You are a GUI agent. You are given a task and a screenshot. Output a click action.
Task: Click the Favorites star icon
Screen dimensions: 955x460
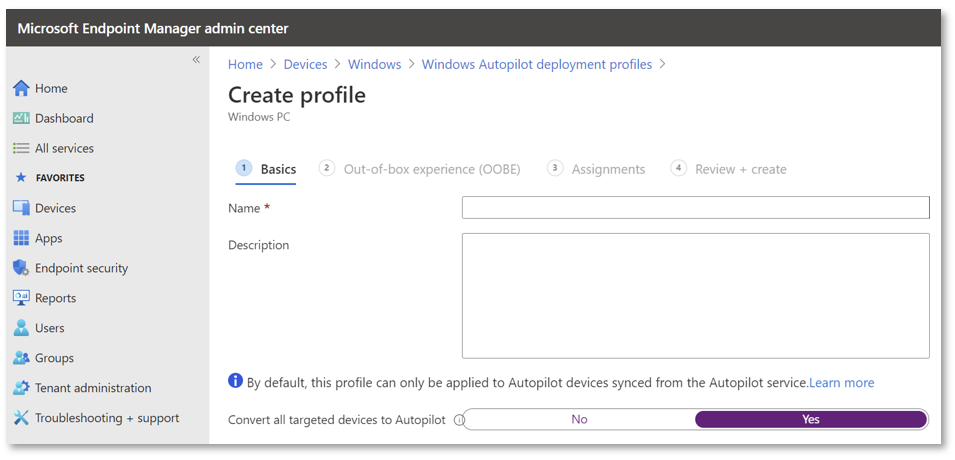coord(21,178)
